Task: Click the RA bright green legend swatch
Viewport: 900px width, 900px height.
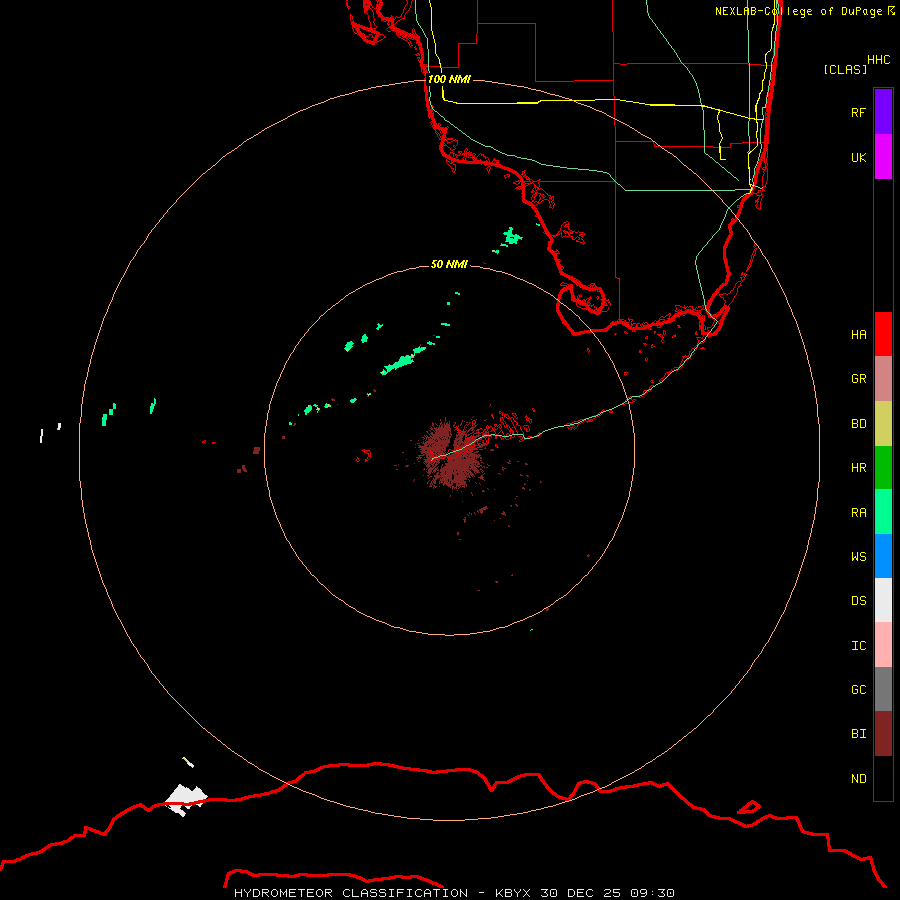Action: pyautogui.click(x=883, y=512)
